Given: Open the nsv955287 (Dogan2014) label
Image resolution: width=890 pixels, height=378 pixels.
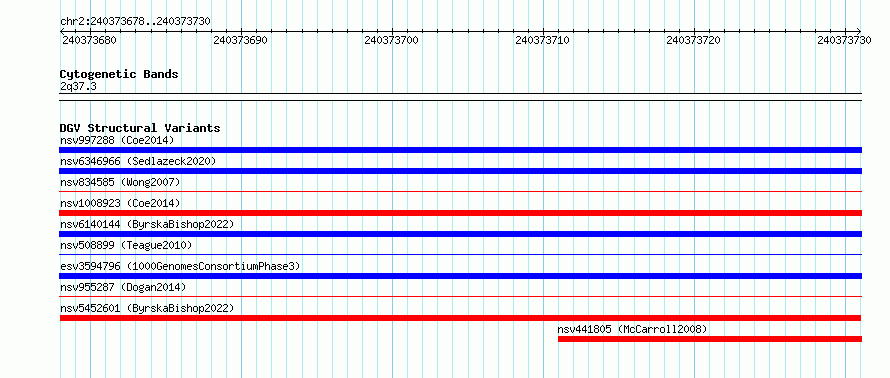Looking at the screenshot, I should click(123, 287).
